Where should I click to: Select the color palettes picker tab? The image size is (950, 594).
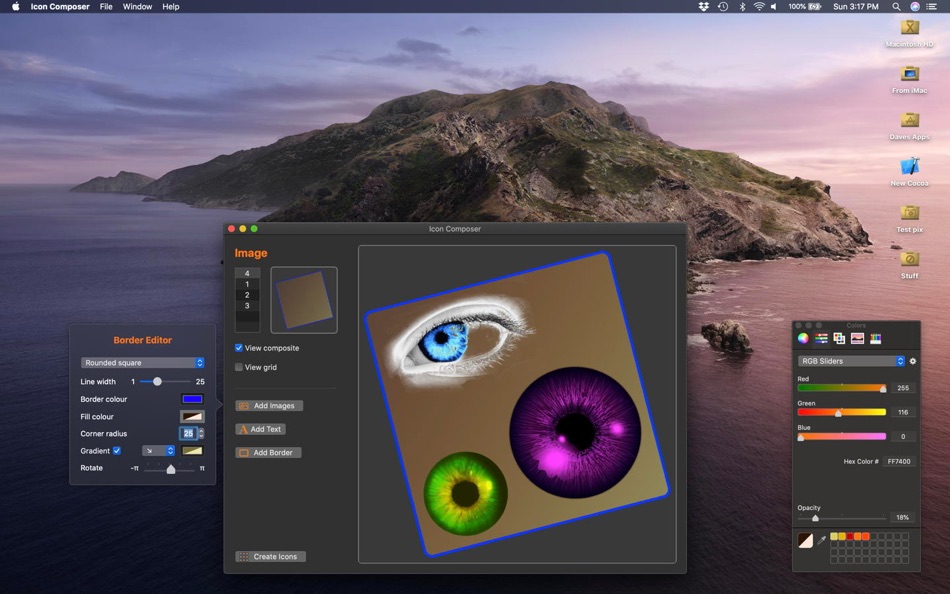click(839, 339)
